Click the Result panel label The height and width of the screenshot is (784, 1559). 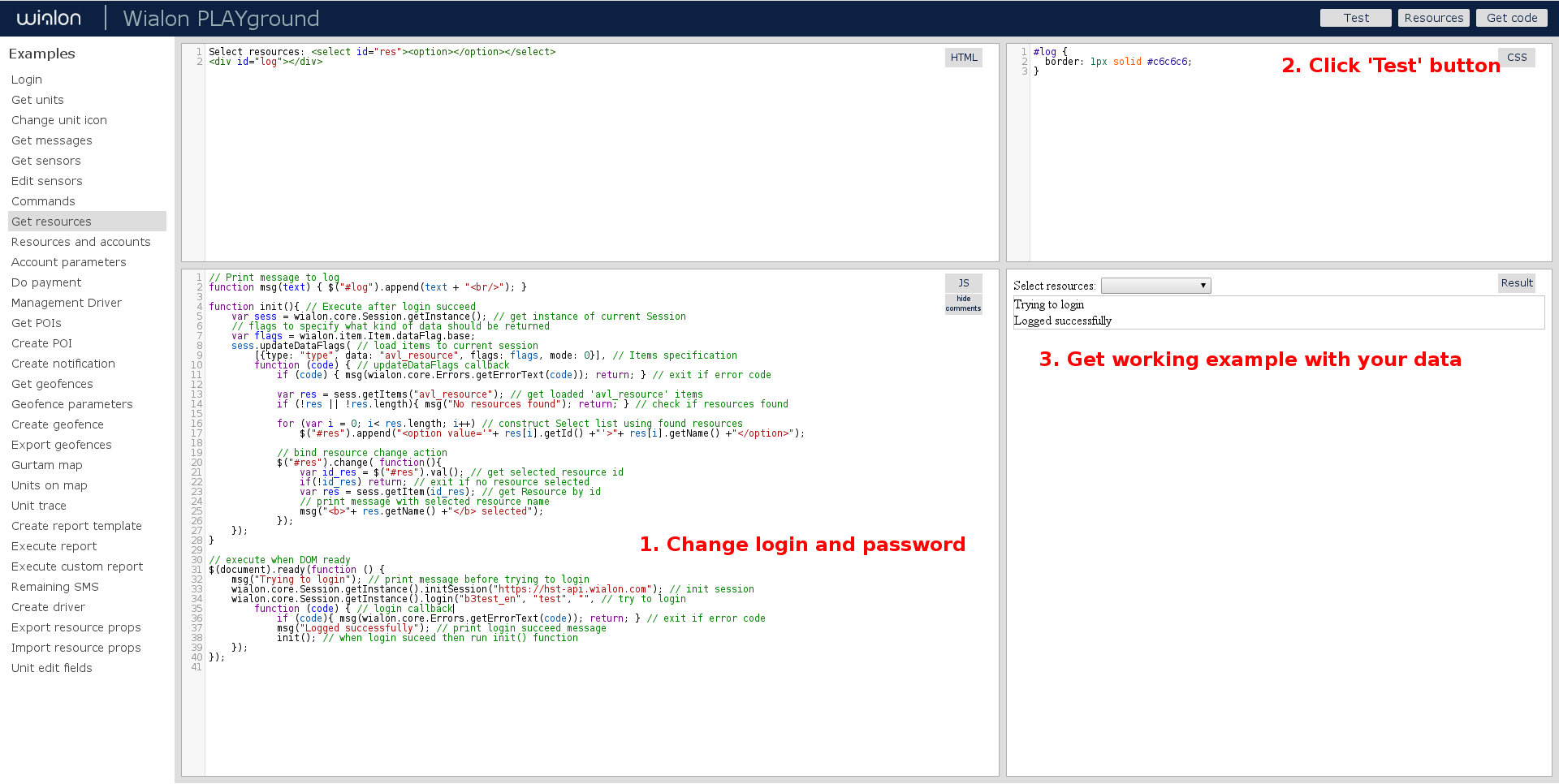tap(1516, 282)
